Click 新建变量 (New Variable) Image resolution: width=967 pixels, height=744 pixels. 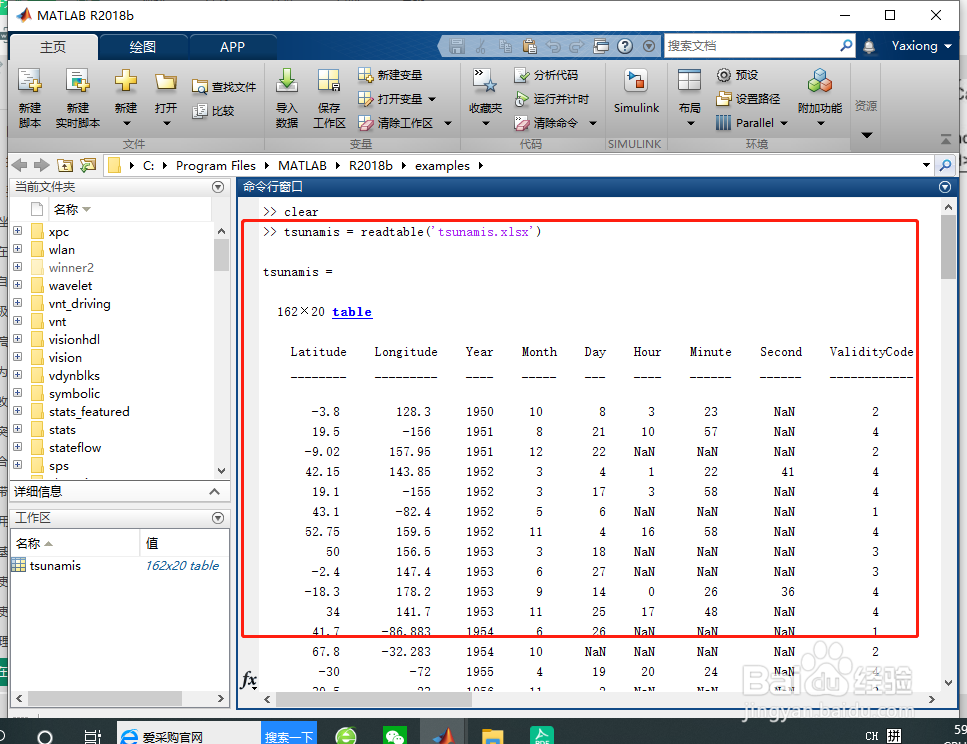tap(390, 75)
